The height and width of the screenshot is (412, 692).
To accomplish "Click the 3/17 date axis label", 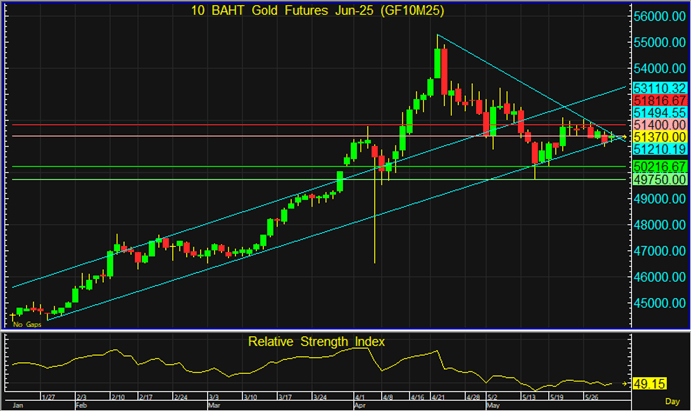I will [285, 397].
